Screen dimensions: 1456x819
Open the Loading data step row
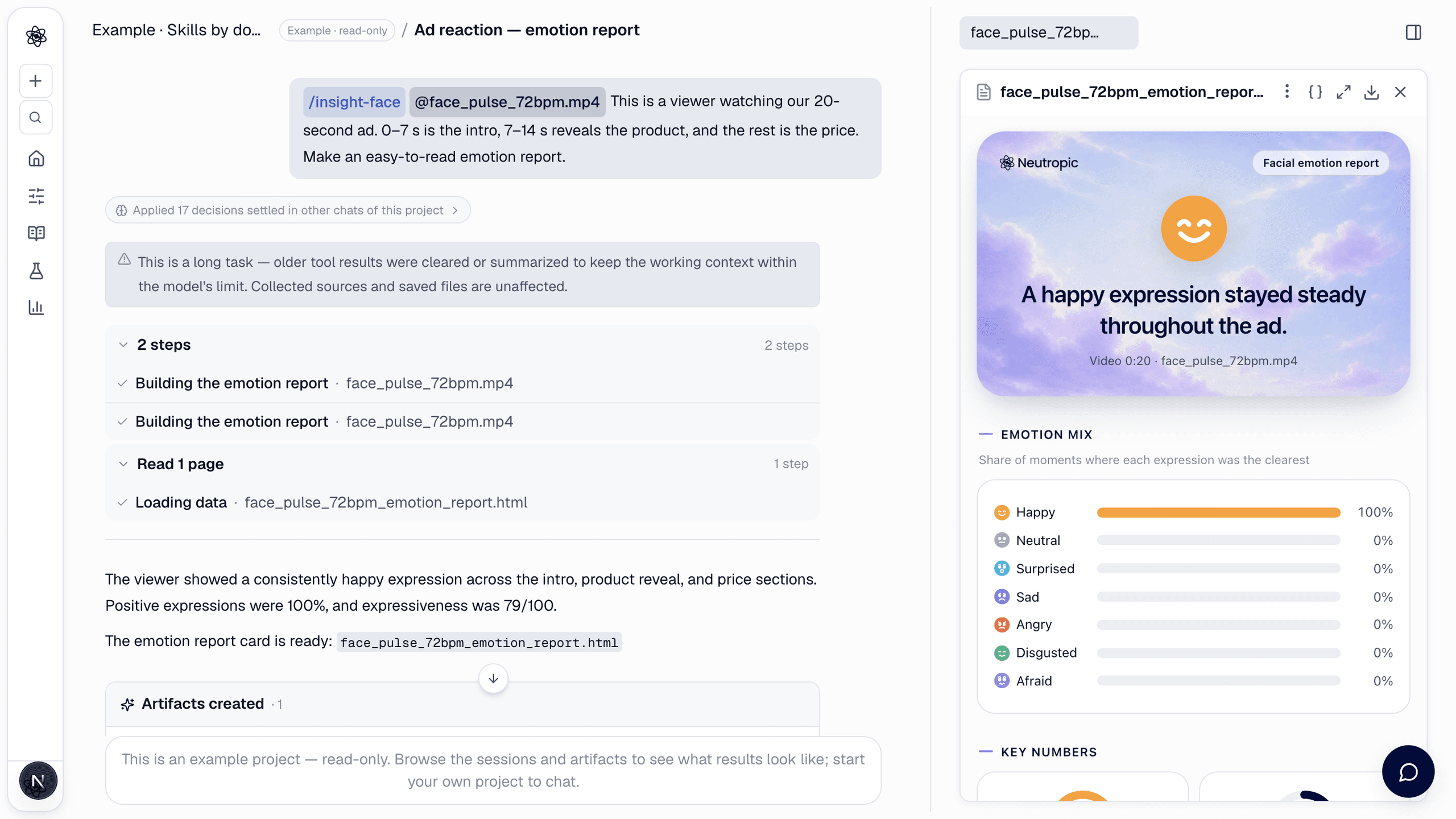(x=462, y=502)
